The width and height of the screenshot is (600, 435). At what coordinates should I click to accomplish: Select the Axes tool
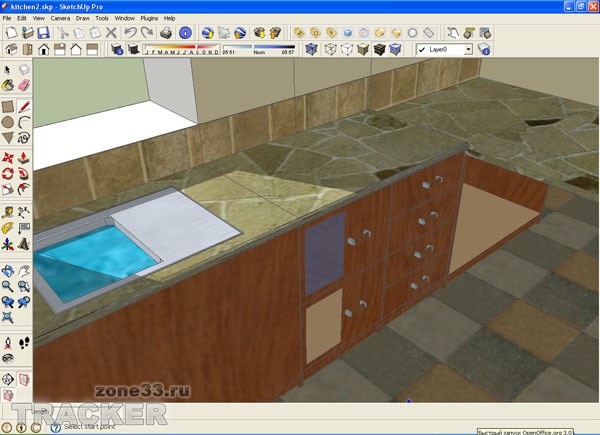pos(8,244)
